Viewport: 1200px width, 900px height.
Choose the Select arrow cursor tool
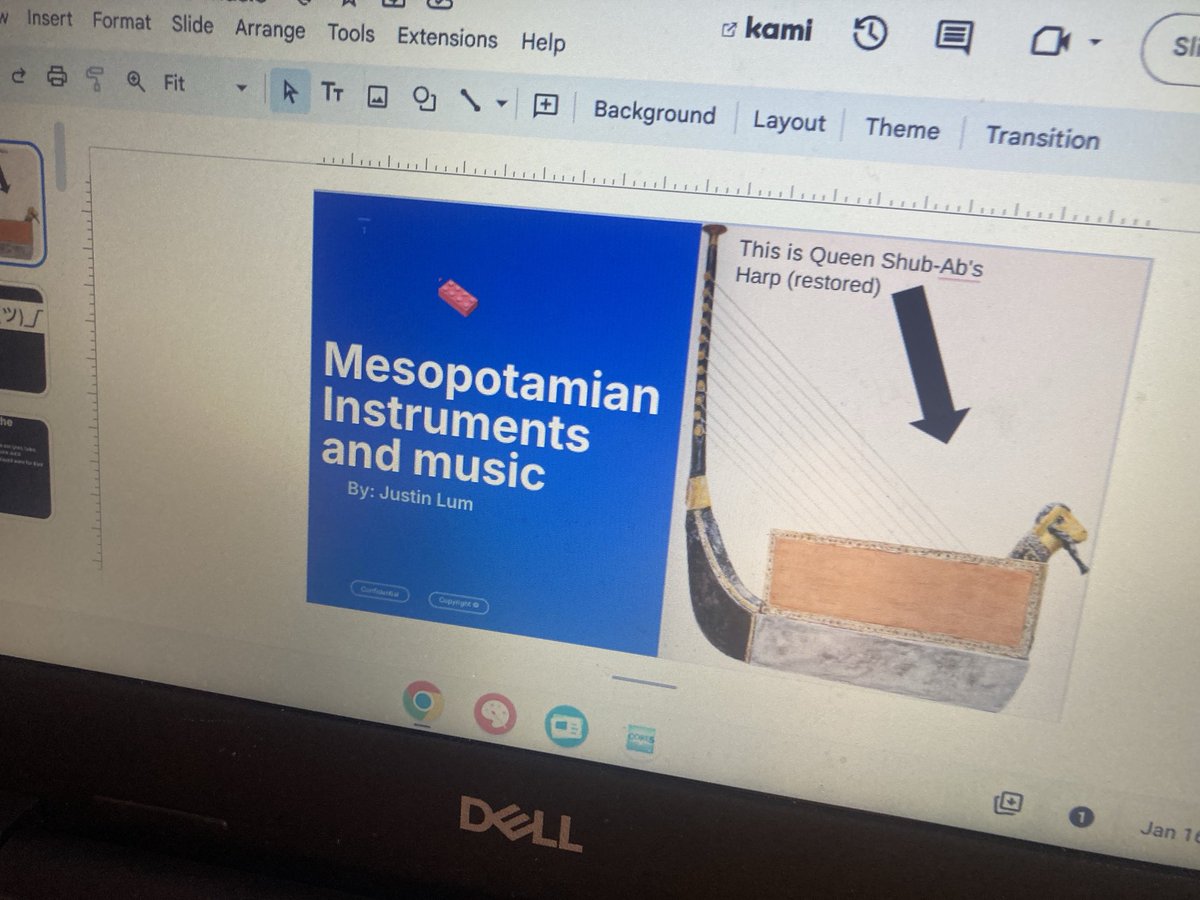(x=290, y=92)
